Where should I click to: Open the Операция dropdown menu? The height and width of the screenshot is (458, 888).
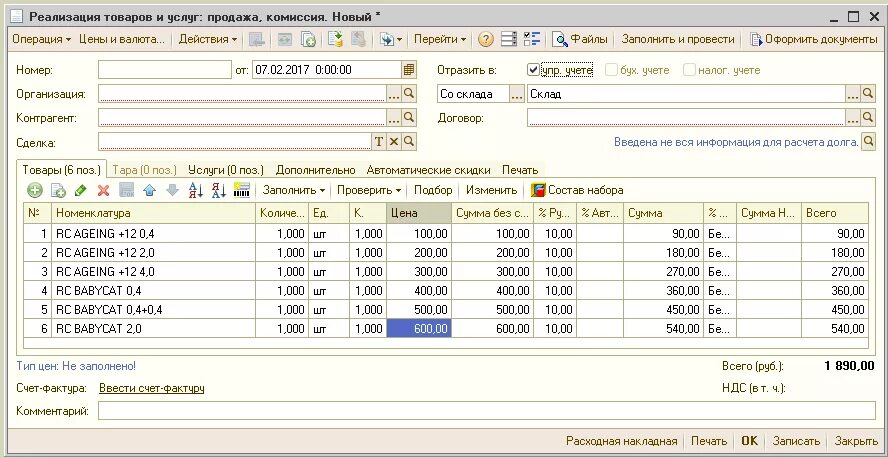click(x=42, y=39)
